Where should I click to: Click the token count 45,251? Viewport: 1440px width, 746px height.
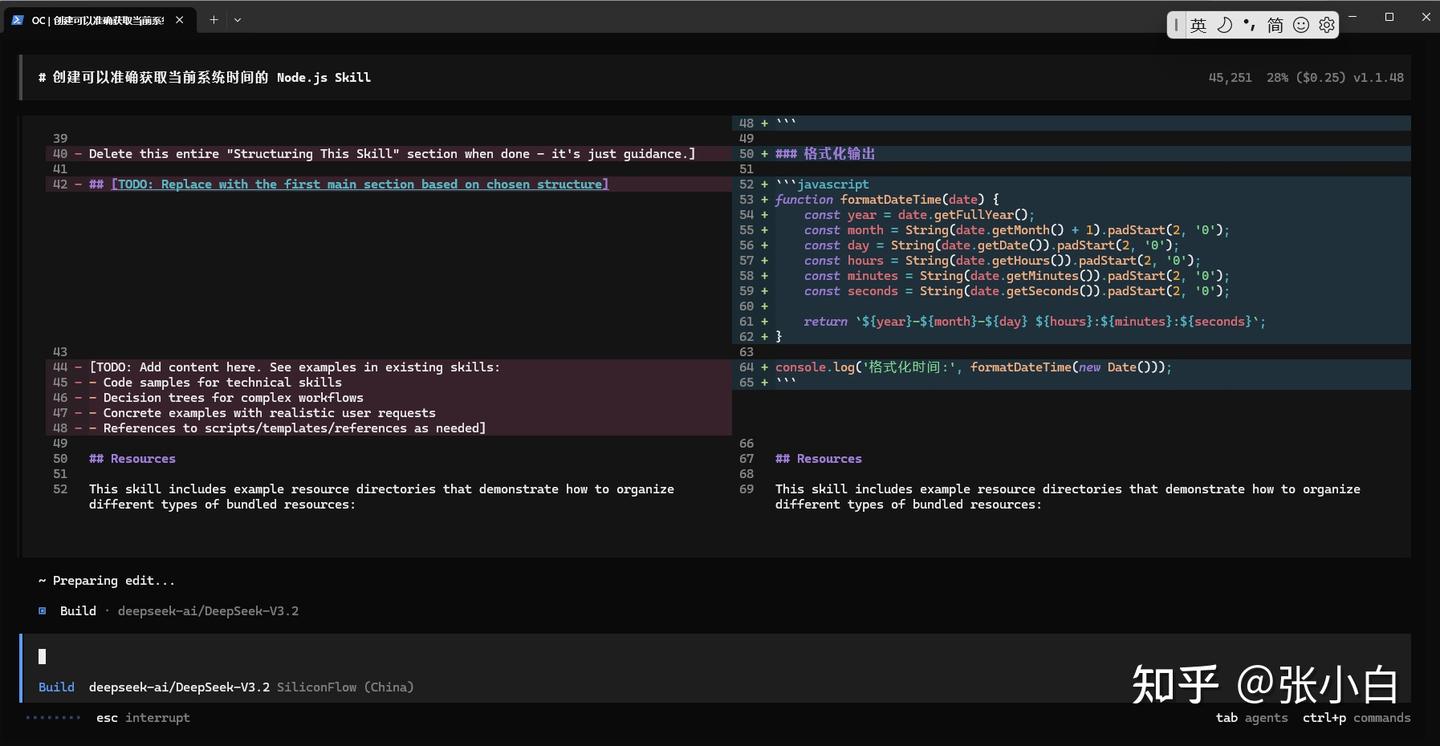pyautogui.click(x=1230, y=77)
